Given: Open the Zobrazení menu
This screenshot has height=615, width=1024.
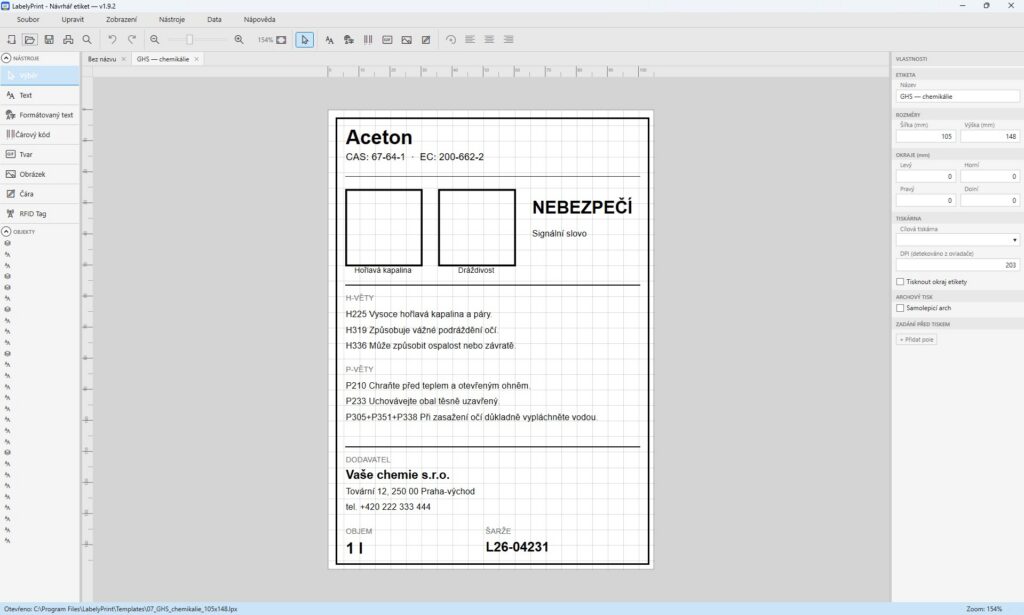Looking at the screenshot, I should point(121,20).
